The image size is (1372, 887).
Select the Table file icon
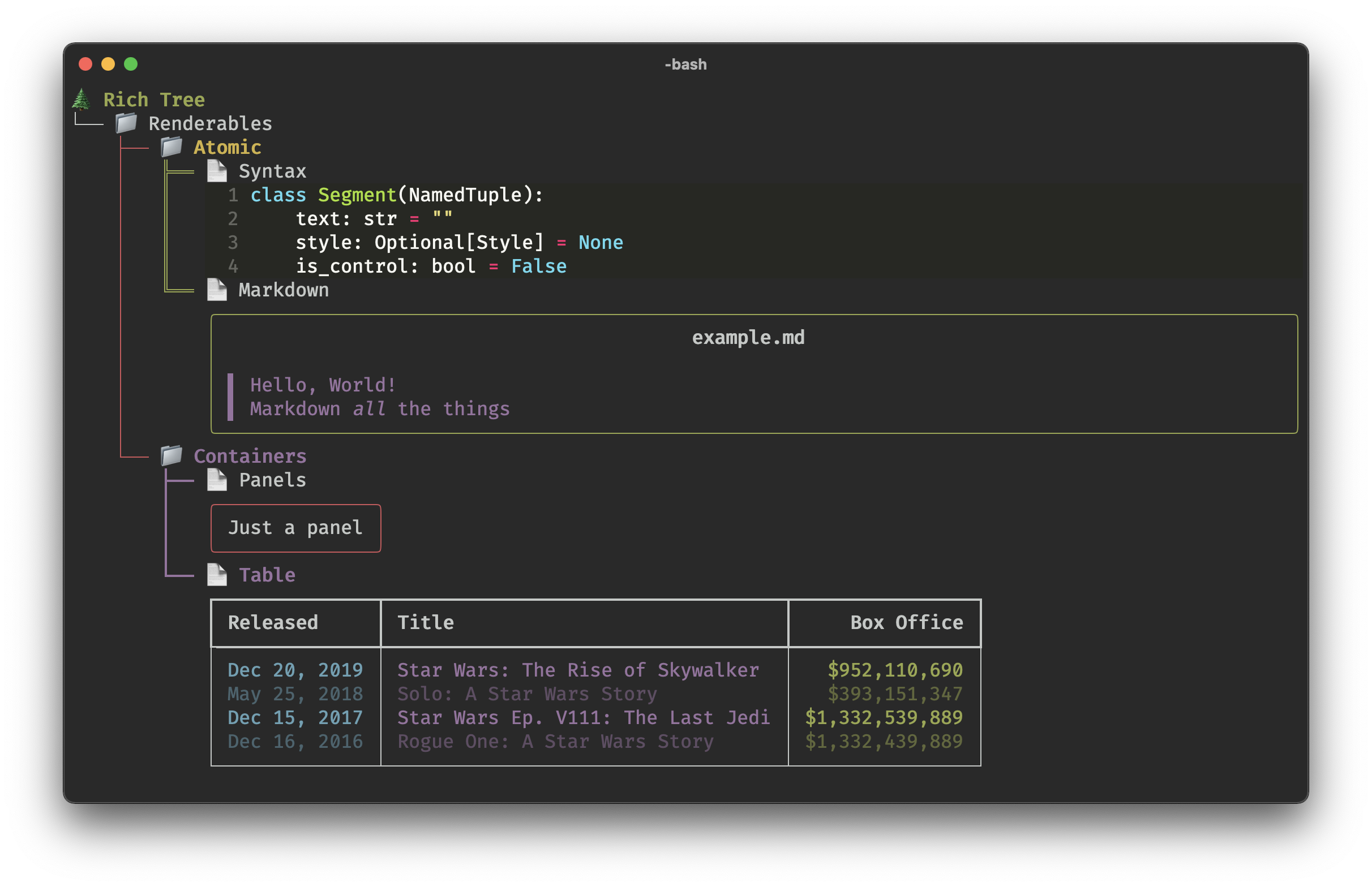point(219,573)
